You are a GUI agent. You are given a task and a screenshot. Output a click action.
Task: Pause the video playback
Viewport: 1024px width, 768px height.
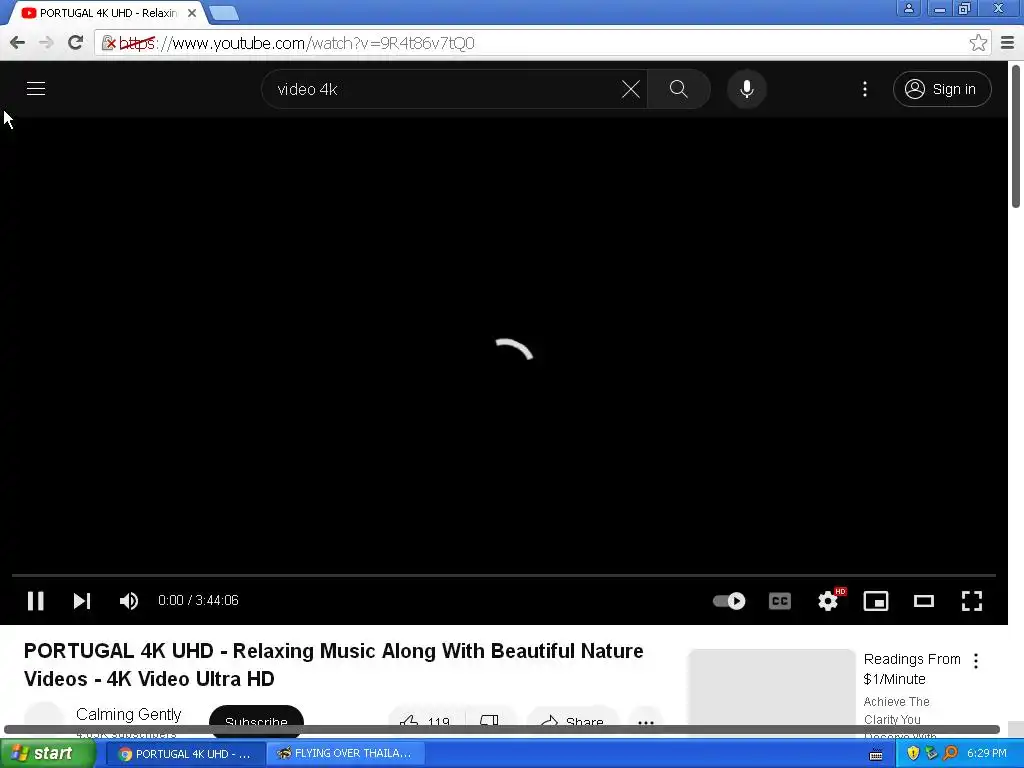pyautogui.click(x=35, y=601)
